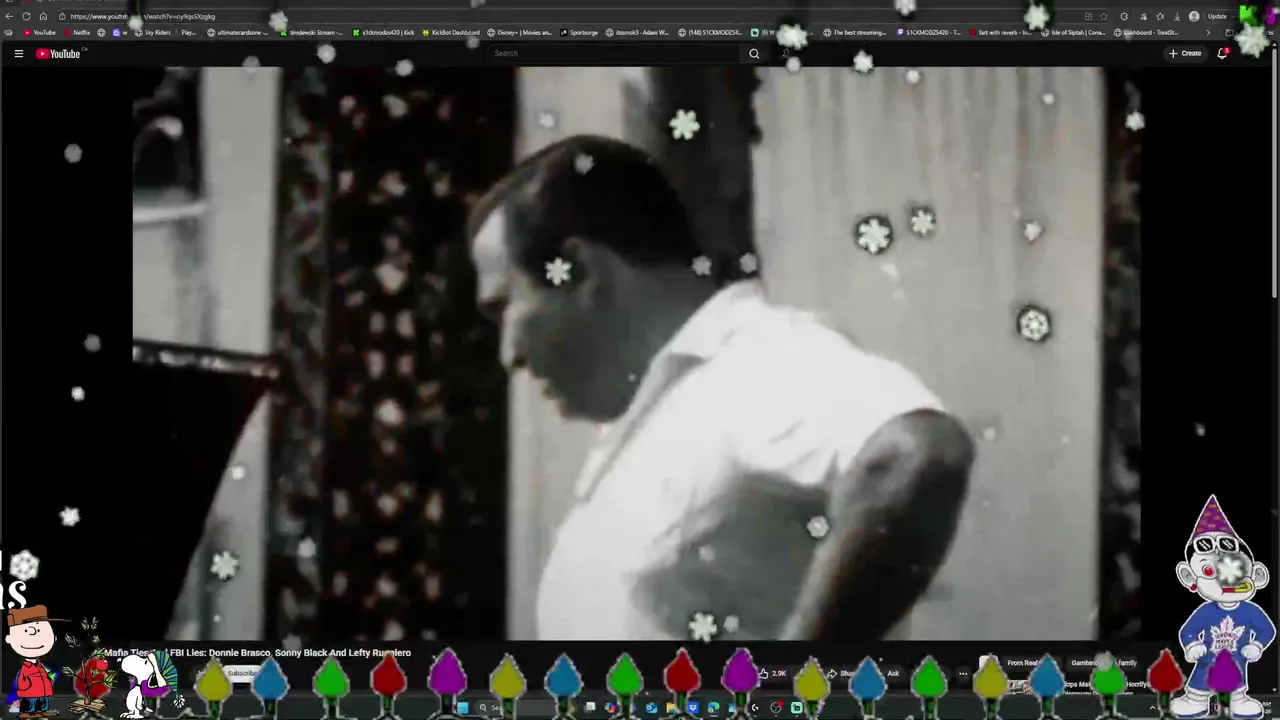The width and height of the screenshot is (1280, 720).
Task: Expand the bookmarks overflow chevron
Action: [x=1207, y=33]
